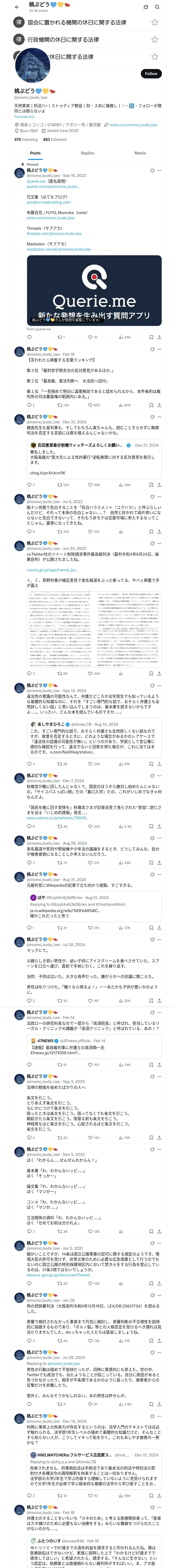Image resolution: width=176 pixels, height=1568 pixels.
Task: Switch to the Replies tab
Action: pyautogui.click(x=87, y=153)
